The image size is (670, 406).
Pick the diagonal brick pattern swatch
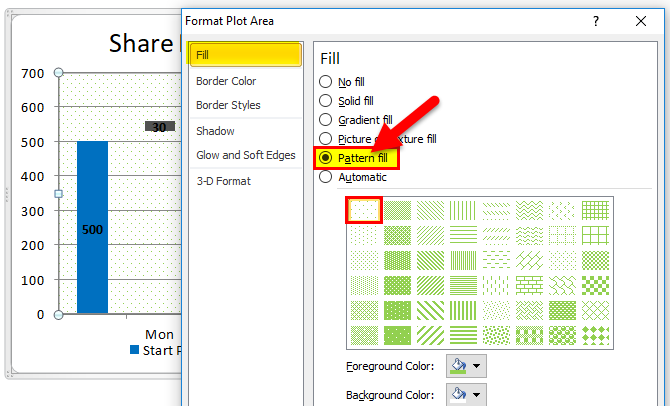coord(529,260)
